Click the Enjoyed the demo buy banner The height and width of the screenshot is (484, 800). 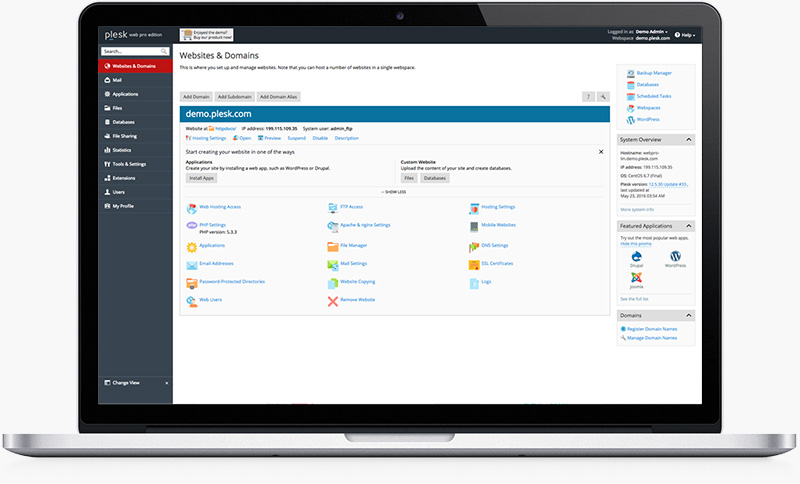207,35
